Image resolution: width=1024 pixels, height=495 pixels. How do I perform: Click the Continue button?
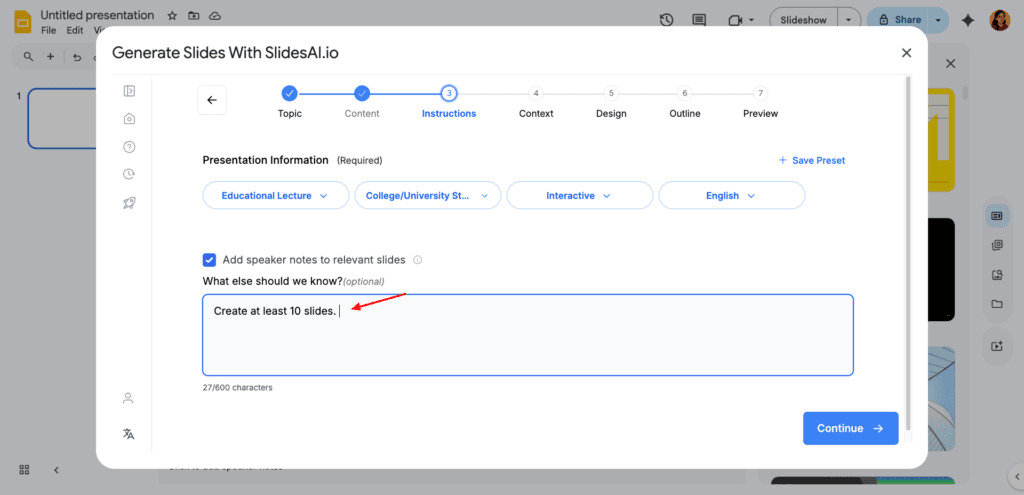pos(850,428)
